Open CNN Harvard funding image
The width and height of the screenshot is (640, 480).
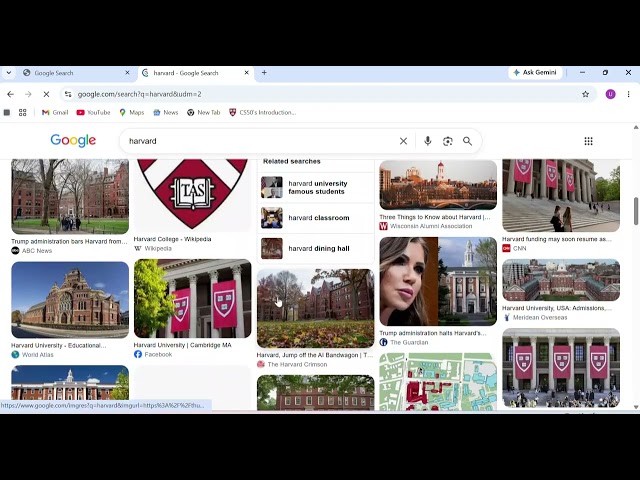[561, 196]
